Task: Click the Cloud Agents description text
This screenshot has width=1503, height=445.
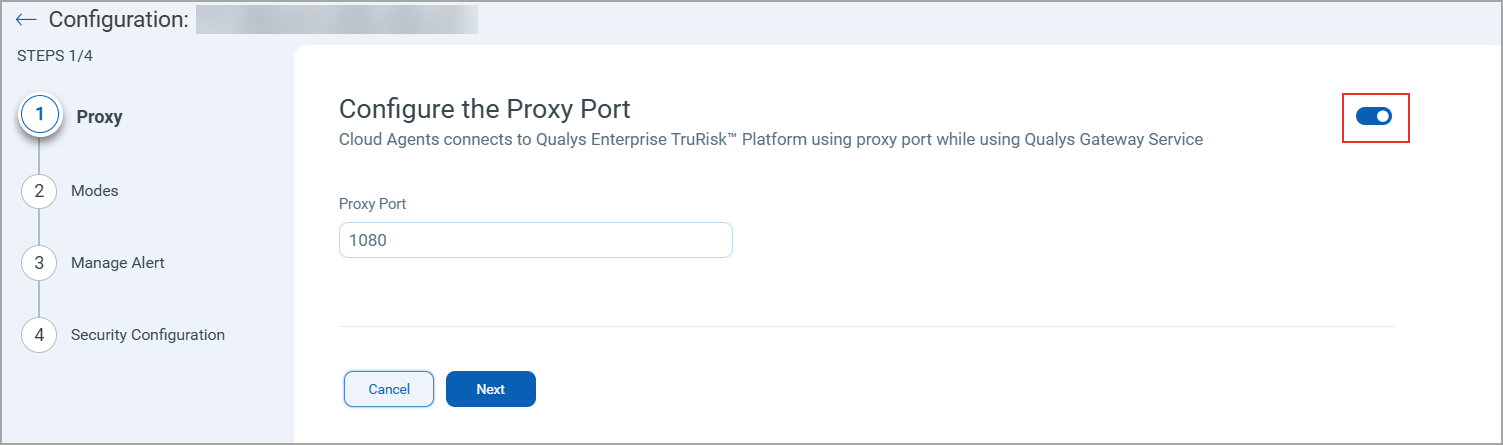Action: coord(771,140)
